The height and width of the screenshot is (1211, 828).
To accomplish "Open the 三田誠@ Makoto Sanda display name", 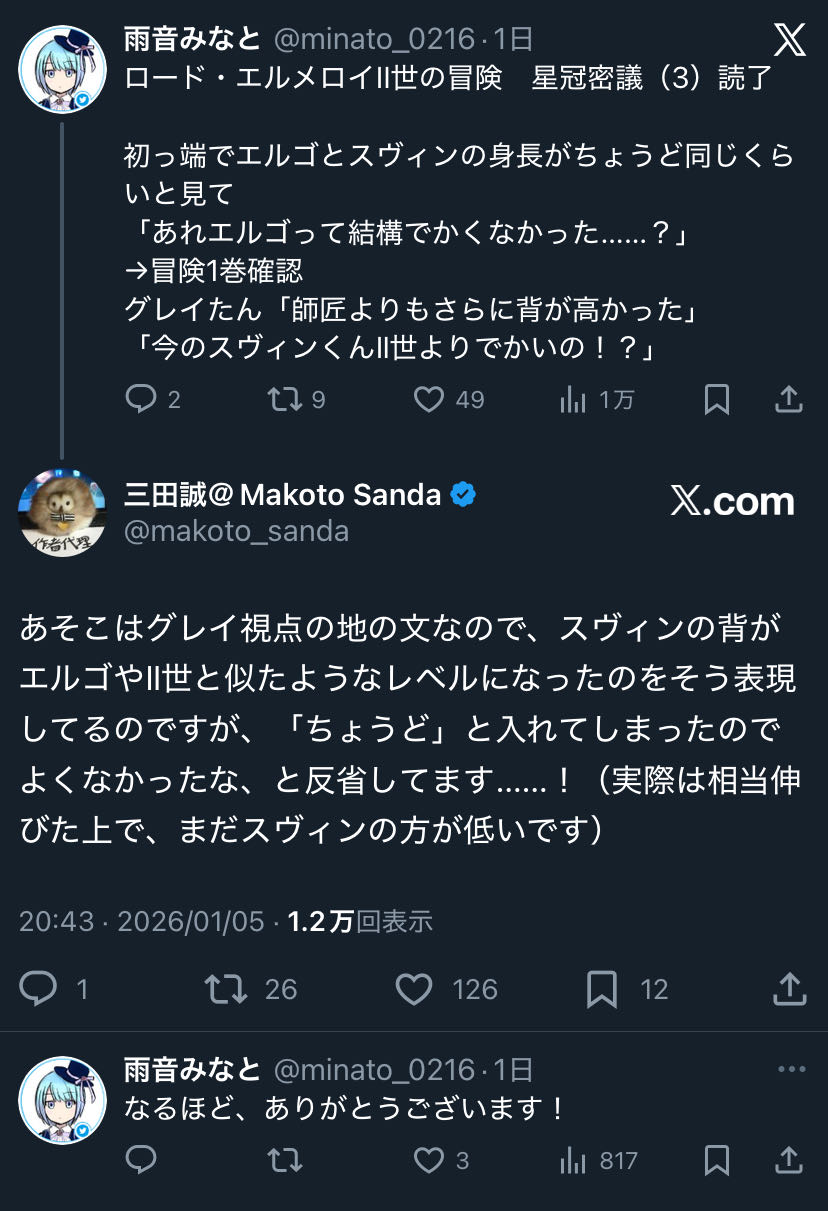I will point(282,494).
